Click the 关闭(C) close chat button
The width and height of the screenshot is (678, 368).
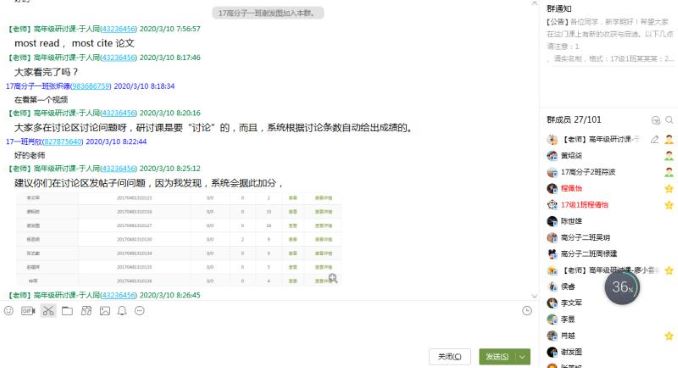[x=450, y=357]
